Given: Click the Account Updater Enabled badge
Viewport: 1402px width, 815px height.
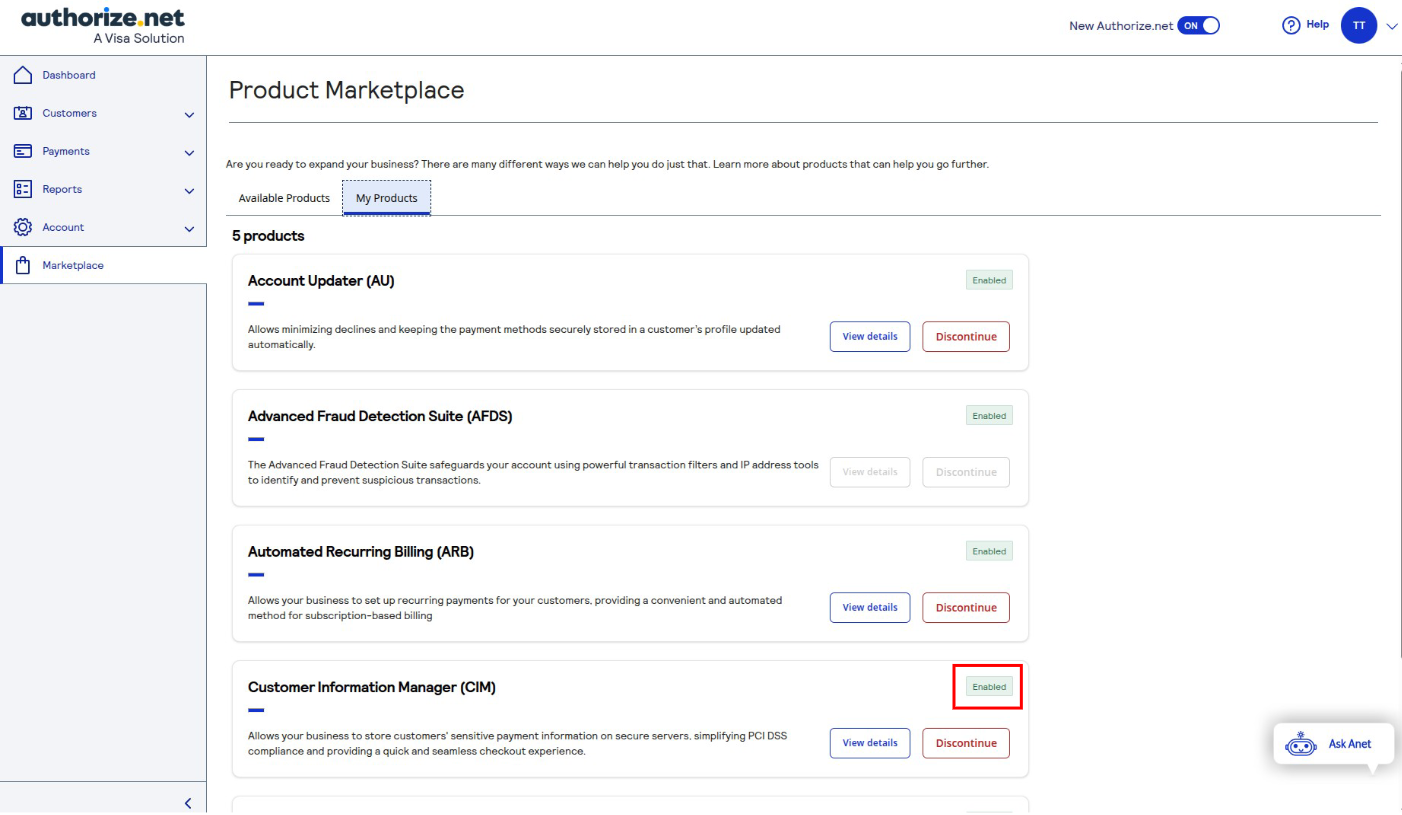Looking at the screenshot, I should point(989,280).
